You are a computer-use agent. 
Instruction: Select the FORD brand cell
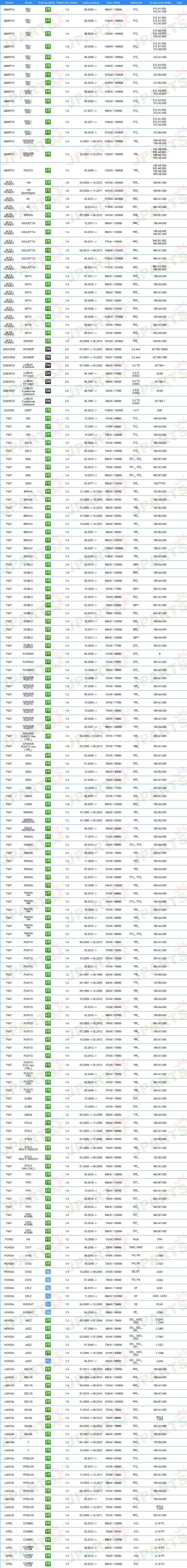tap(9, 1239)
